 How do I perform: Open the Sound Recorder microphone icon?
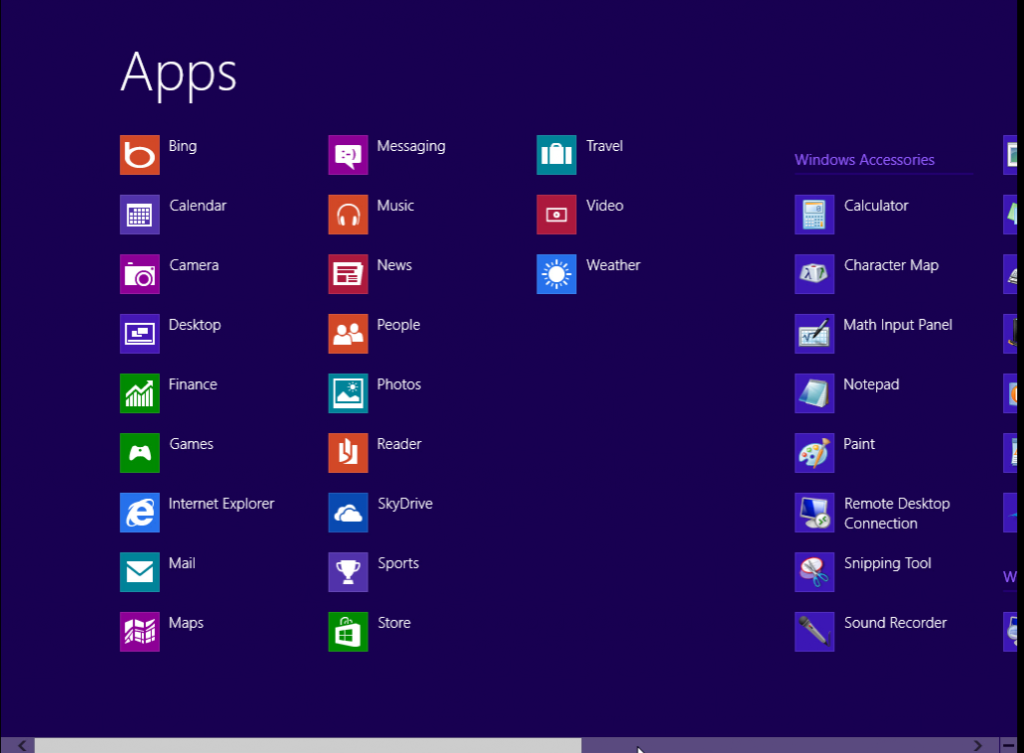[x=814, y=632]
